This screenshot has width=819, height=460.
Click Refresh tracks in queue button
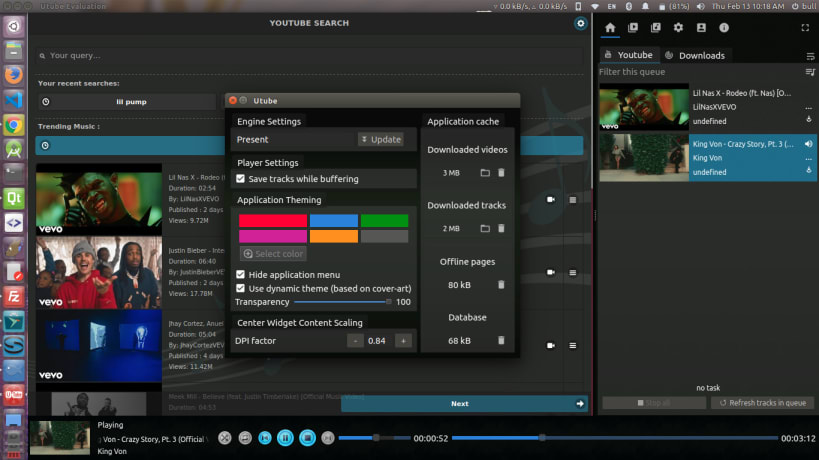pyautogui.click(x=762, y=403)
